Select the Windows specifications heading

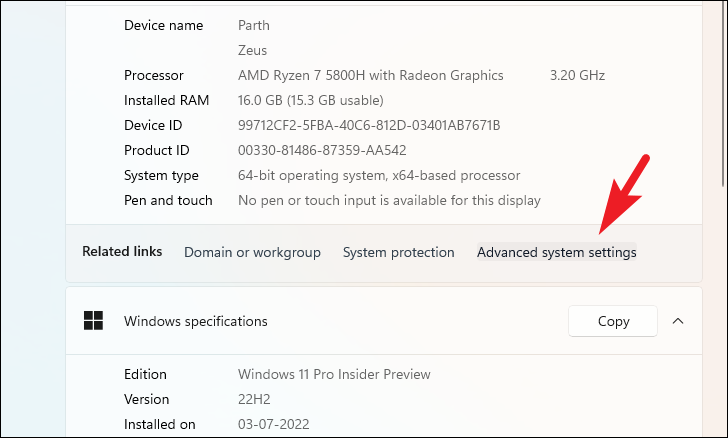(x=195, y=321)
